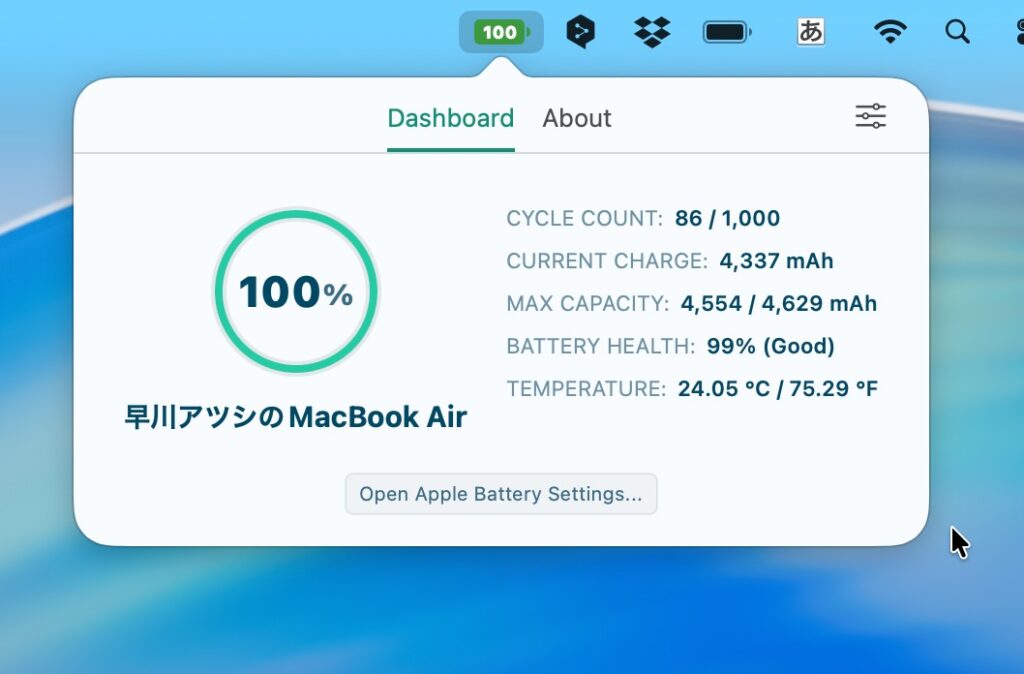Switch to the Dashboard tab

point(450,118)
